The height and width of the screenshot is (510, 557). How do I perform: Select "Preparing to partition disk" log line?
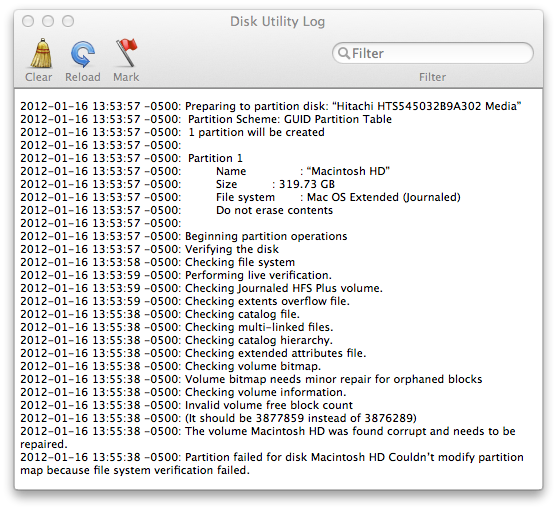click(271, 106)
